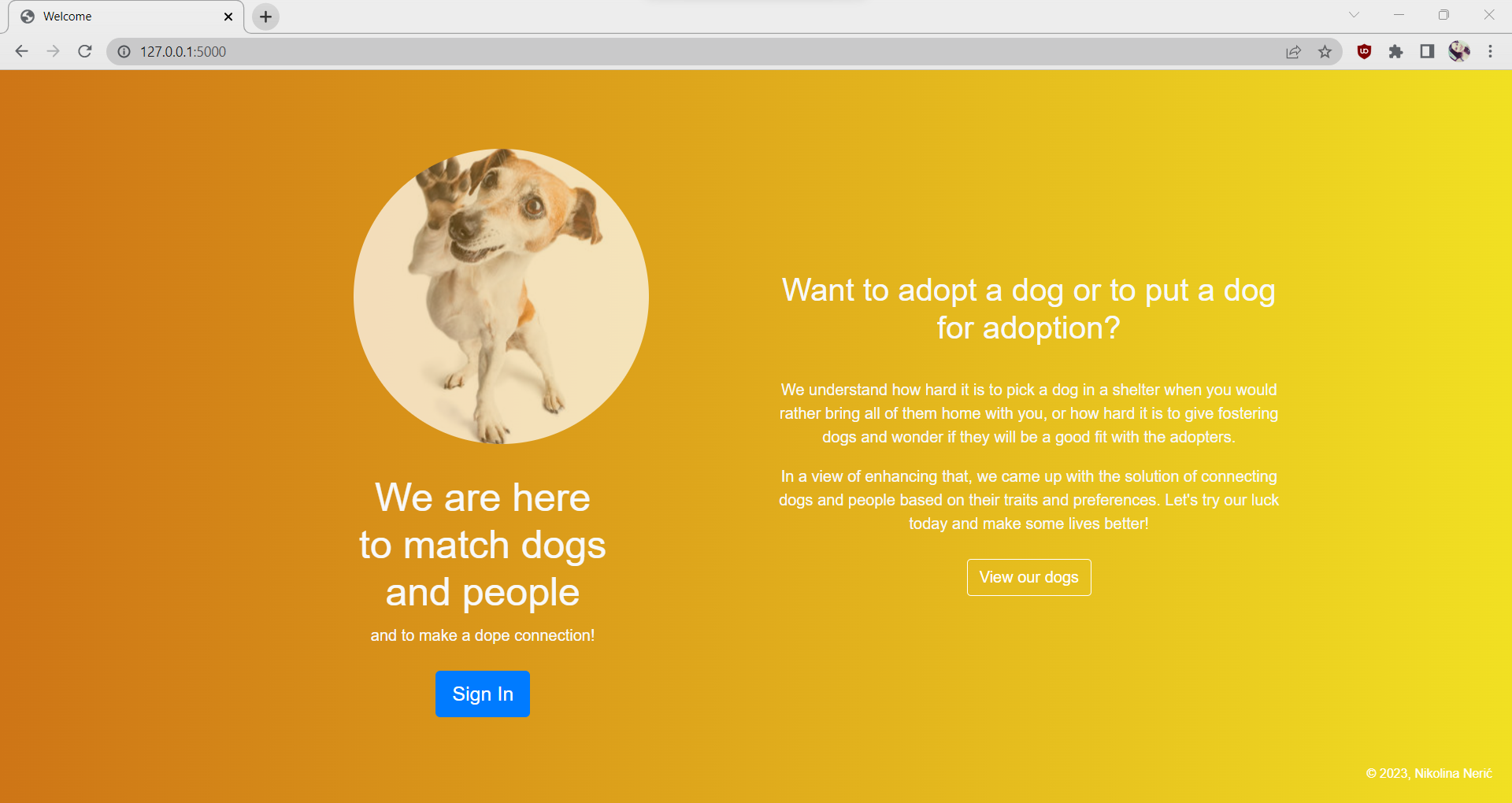The image size is (1512, 803).
Task: Click the browser profile avatar
Action: click(1460, 51)
